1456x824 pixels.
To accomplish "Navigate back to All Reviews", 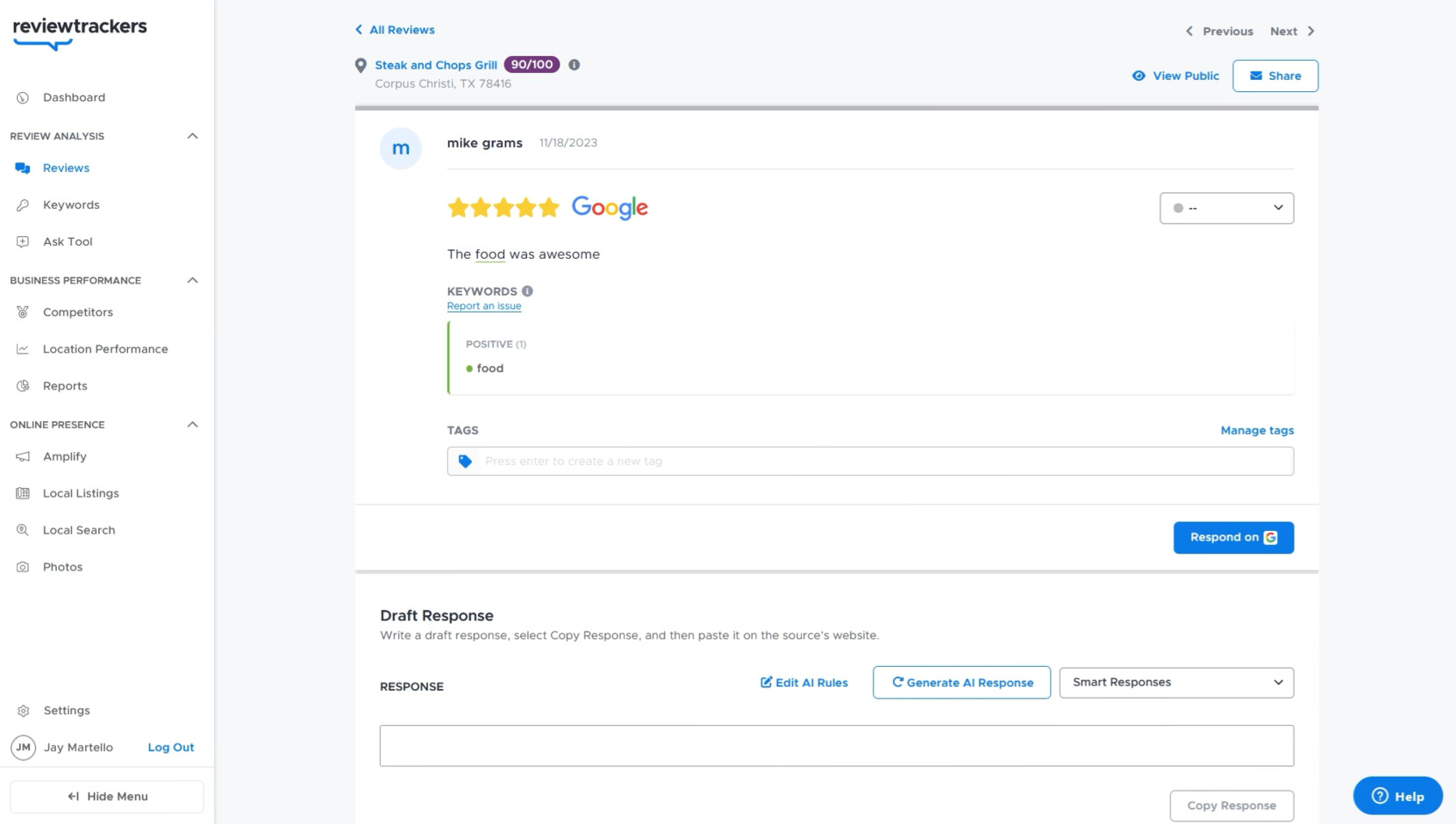I will 395,29.
